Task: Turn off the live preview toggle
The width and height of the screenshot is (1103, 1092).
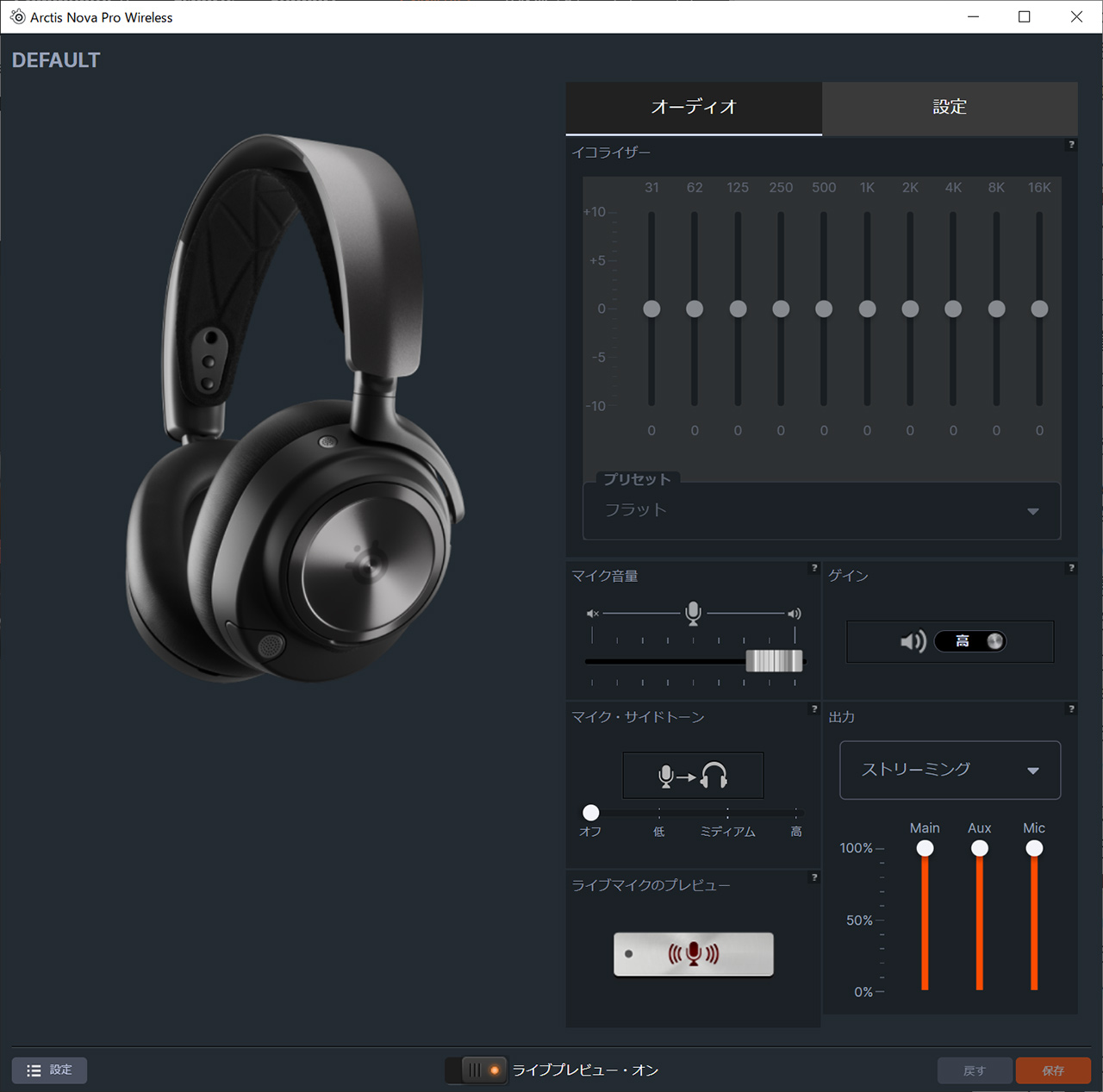Action: pos(477,1070)
